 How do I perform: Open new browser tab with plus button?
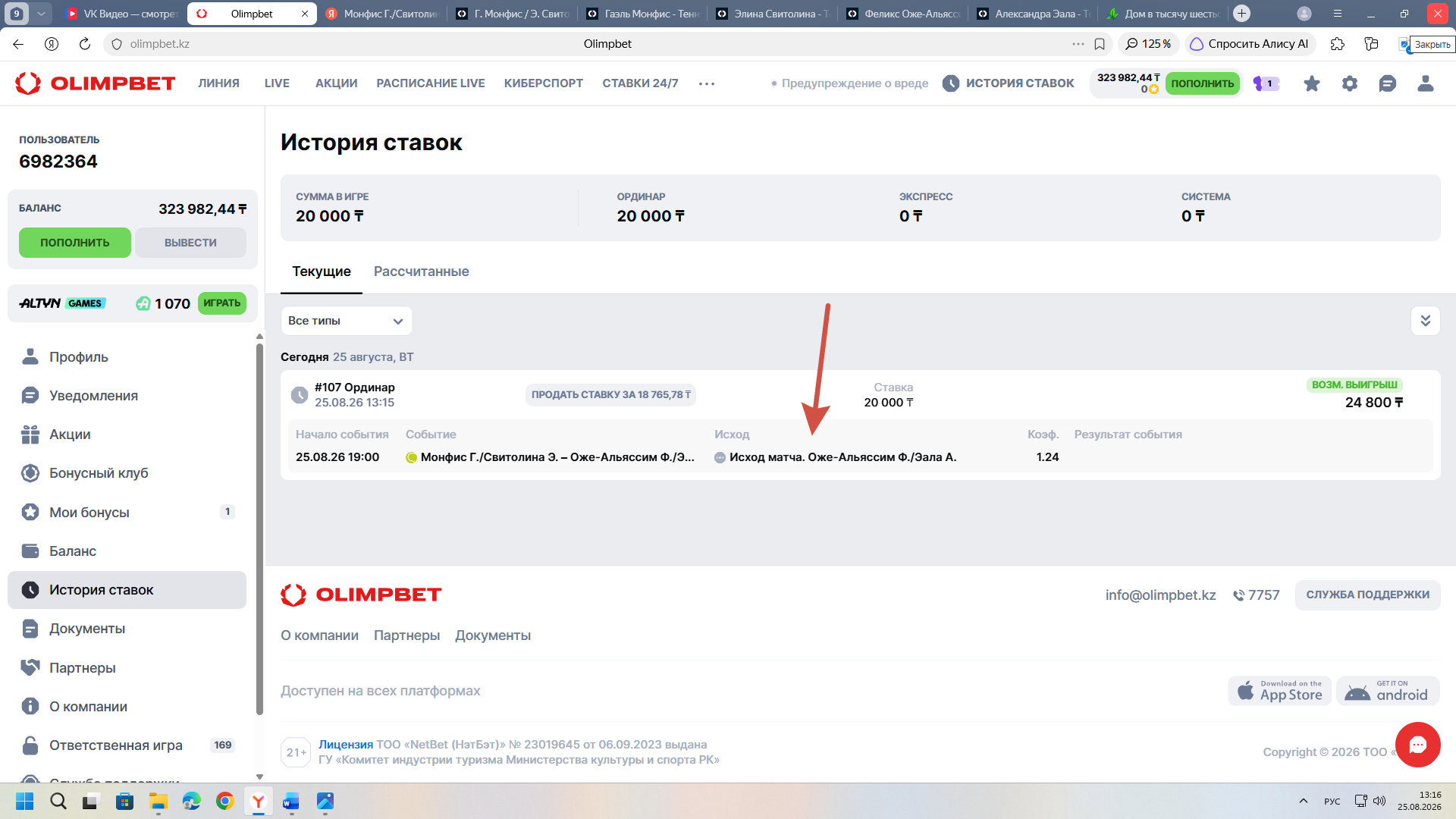pos(1241,14)
